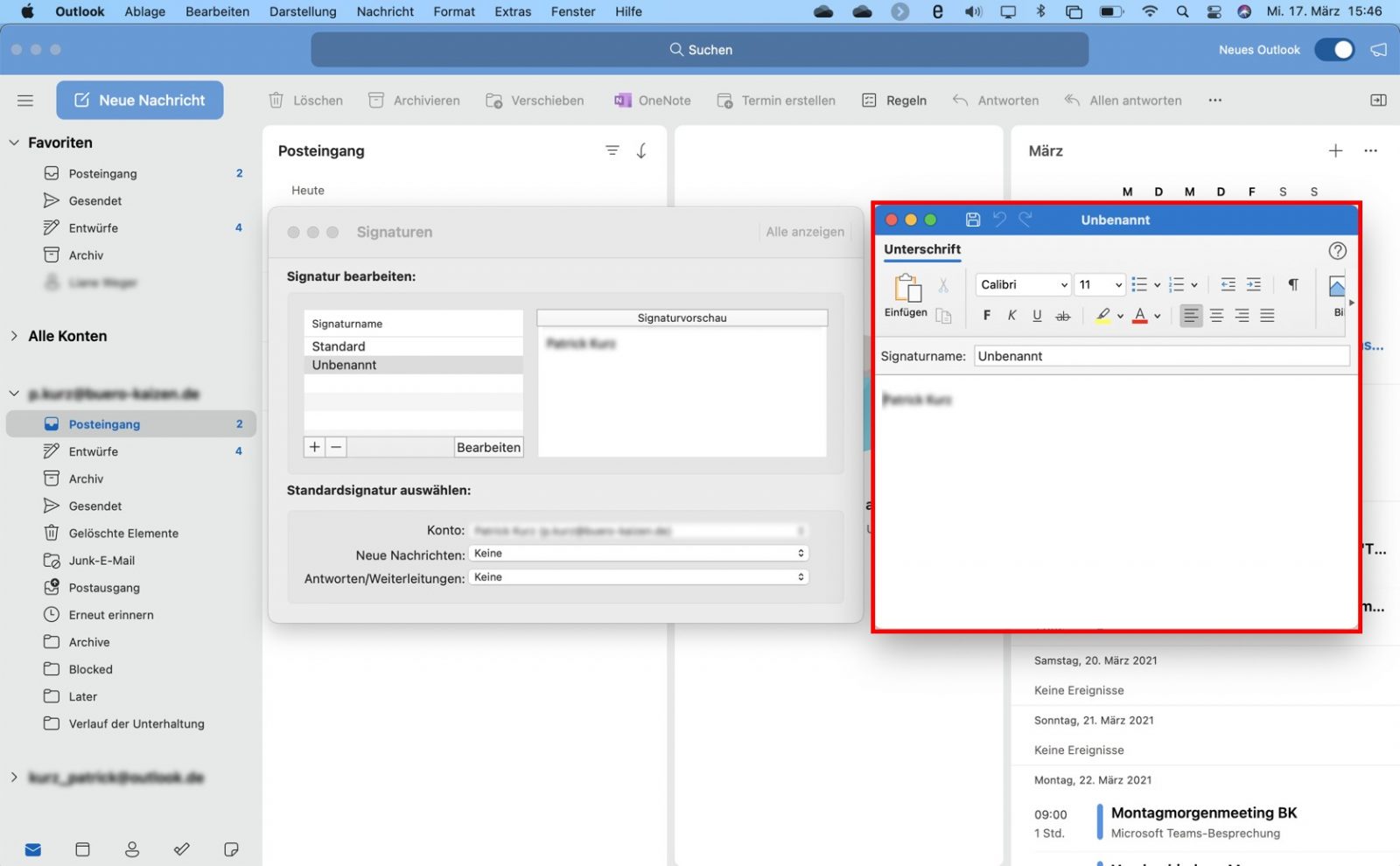Open OneNote from the Outlook toolbar
Viewport: 1400px width, 866px height.
624,100
